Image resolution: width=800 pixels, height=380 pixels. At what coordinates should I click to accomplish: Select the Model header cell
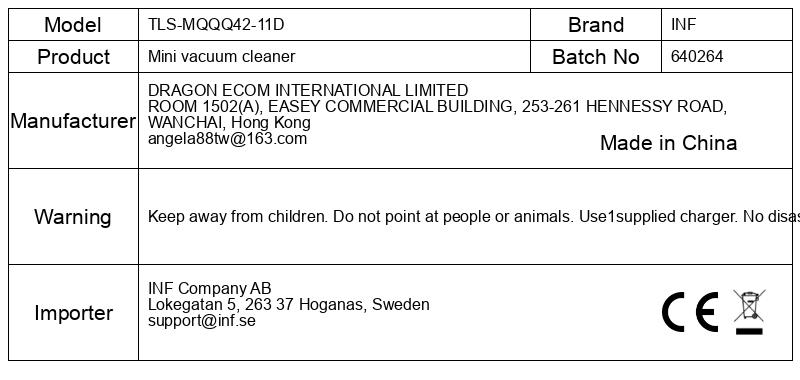(73, 24)
